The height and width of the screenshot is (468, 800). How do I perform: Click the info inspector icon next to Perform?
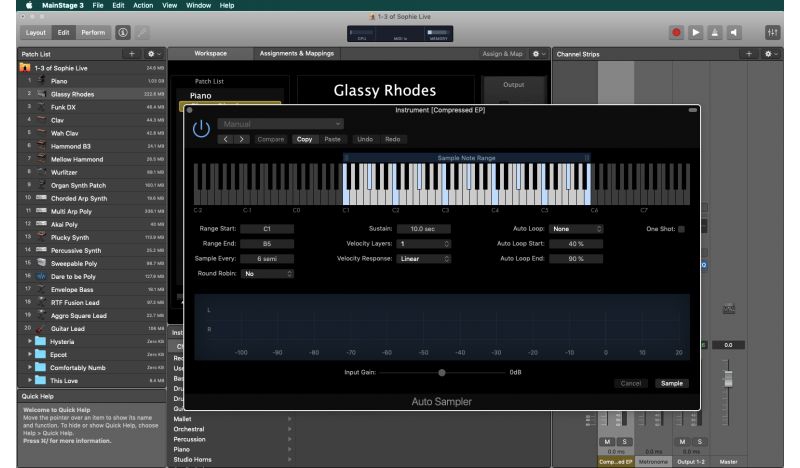pos(123,33)
